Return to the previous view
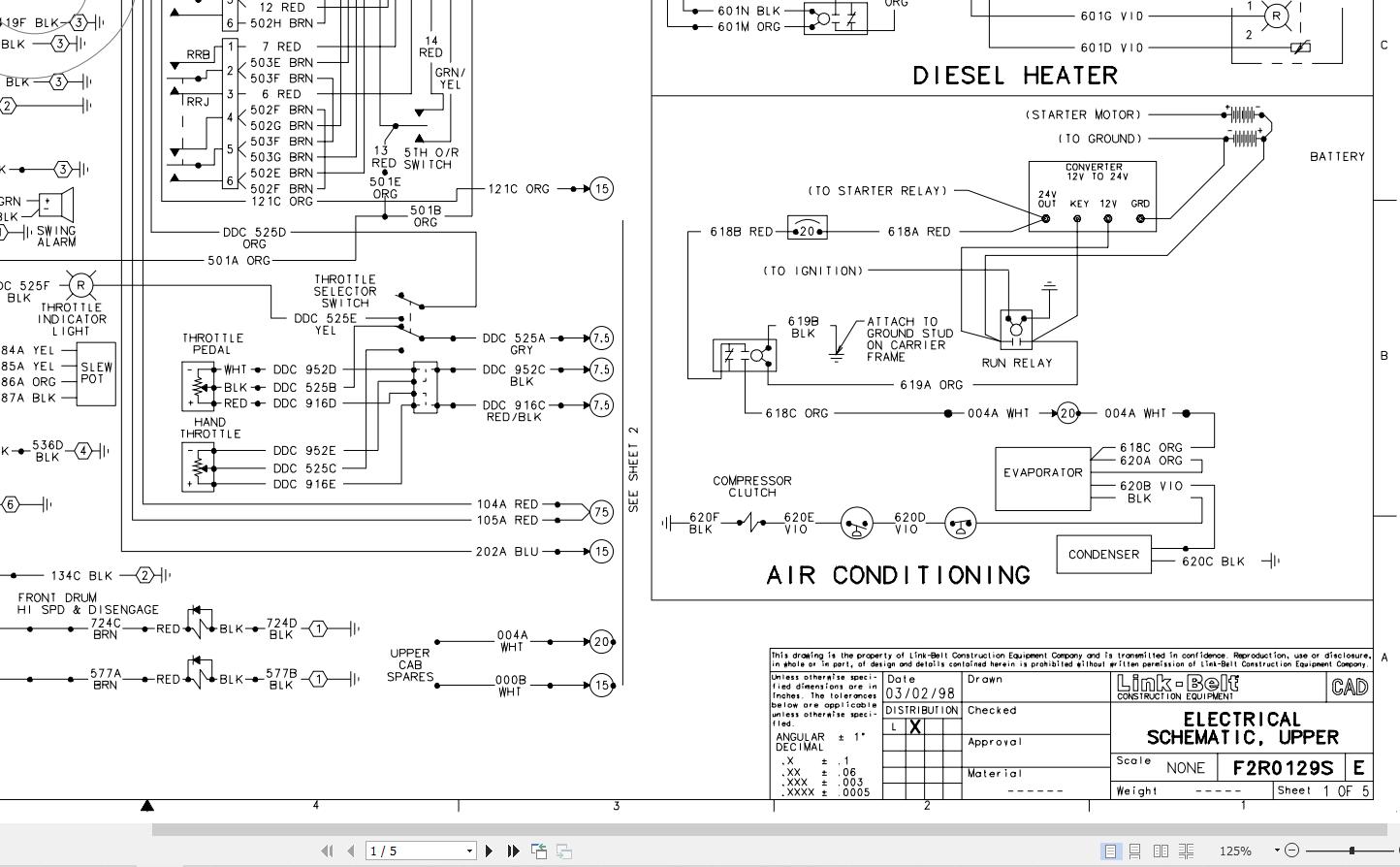1400x867 pixels. 539,851
